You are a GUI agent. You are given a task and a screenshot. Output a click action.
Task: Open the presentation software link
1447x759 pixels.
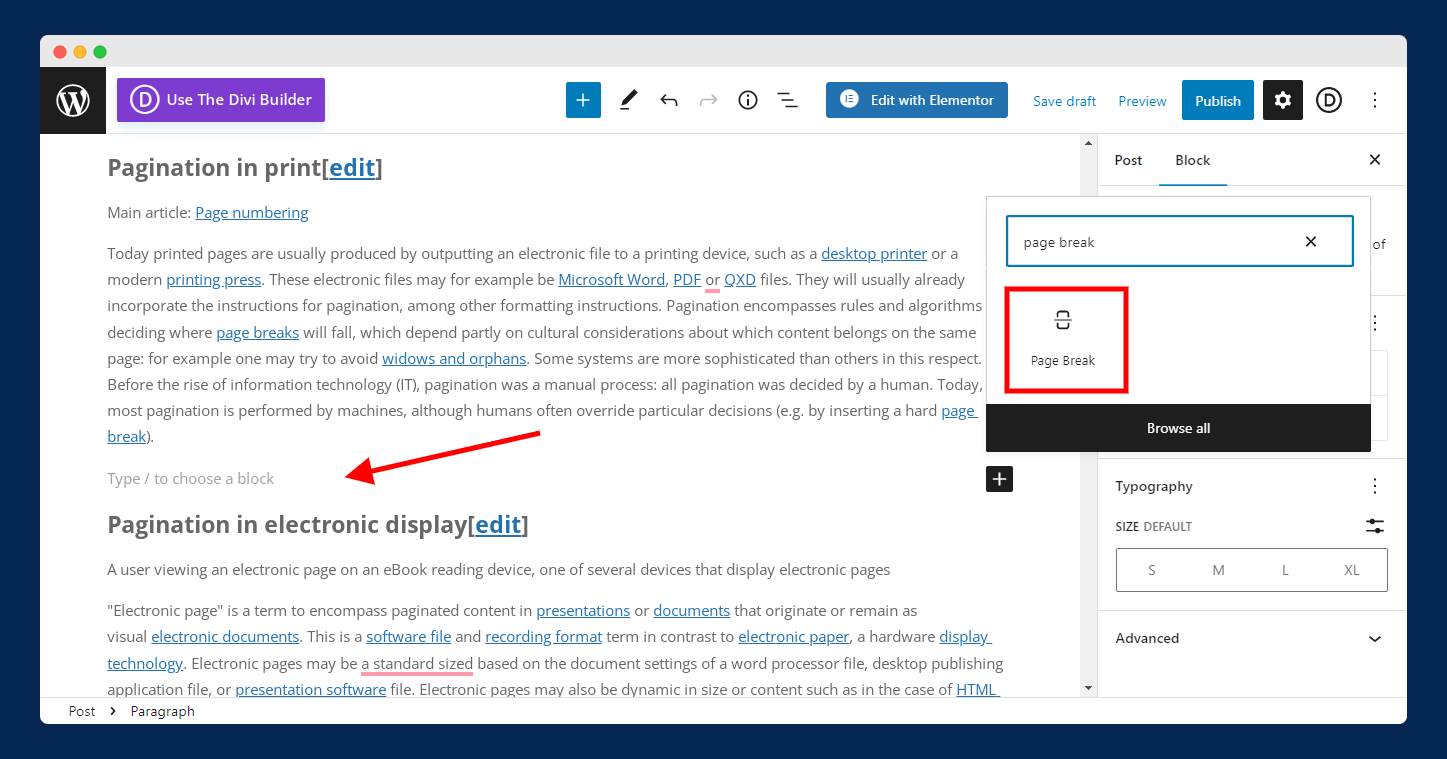(x=311, y=689)
